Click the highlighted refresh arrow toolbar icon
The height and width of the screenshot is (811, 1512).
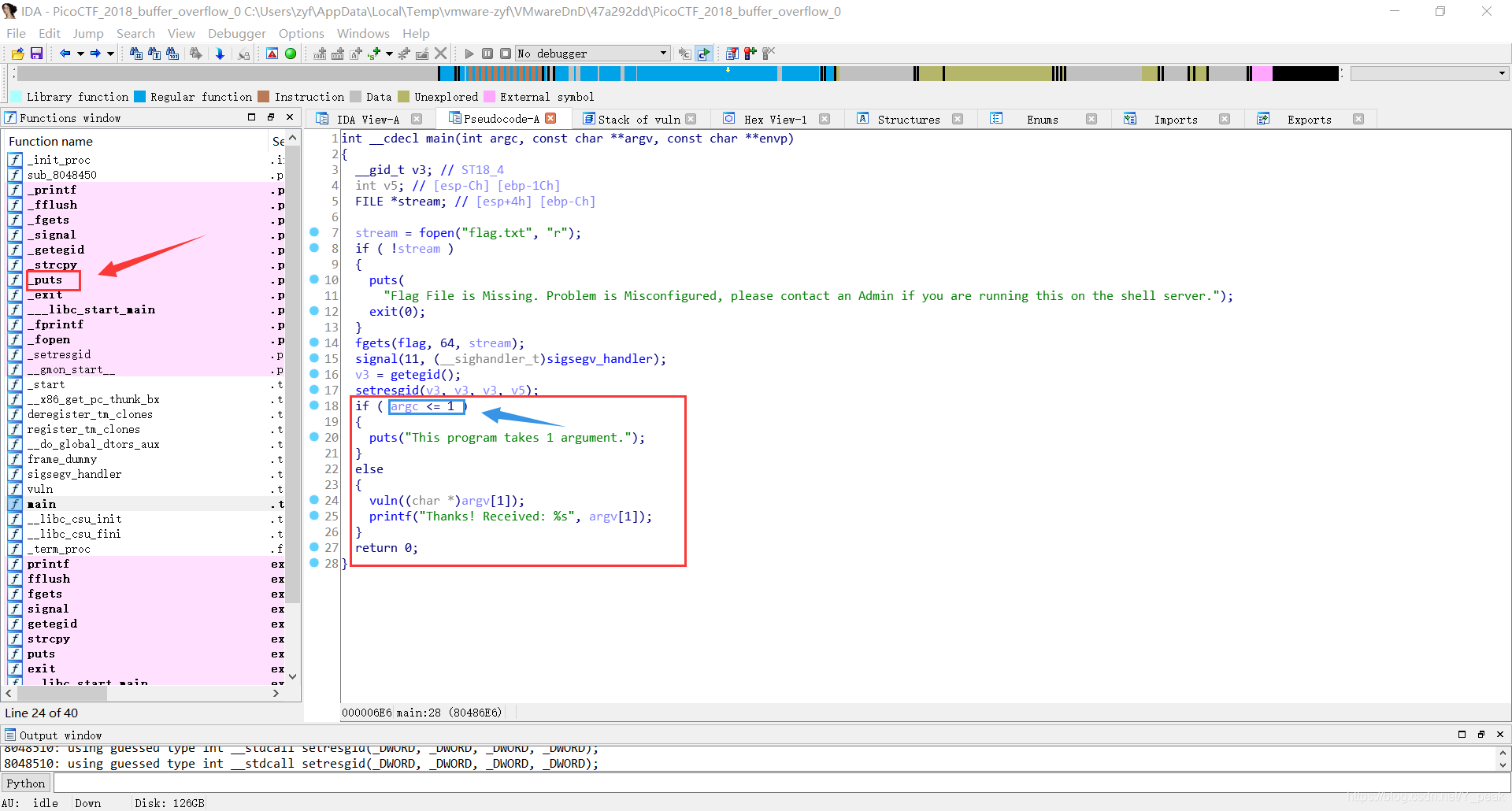(x=703, y=54)
